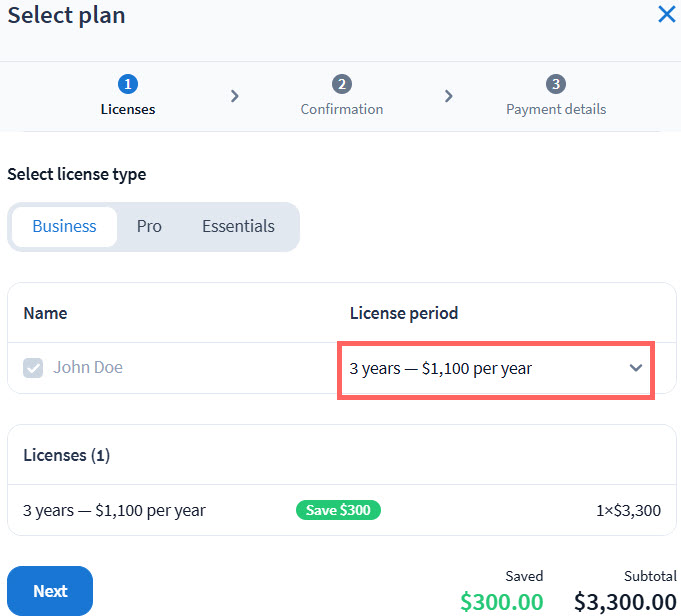This screenshot has width=681, height=616.
Task: Select the Business license type
Action: 64,226
